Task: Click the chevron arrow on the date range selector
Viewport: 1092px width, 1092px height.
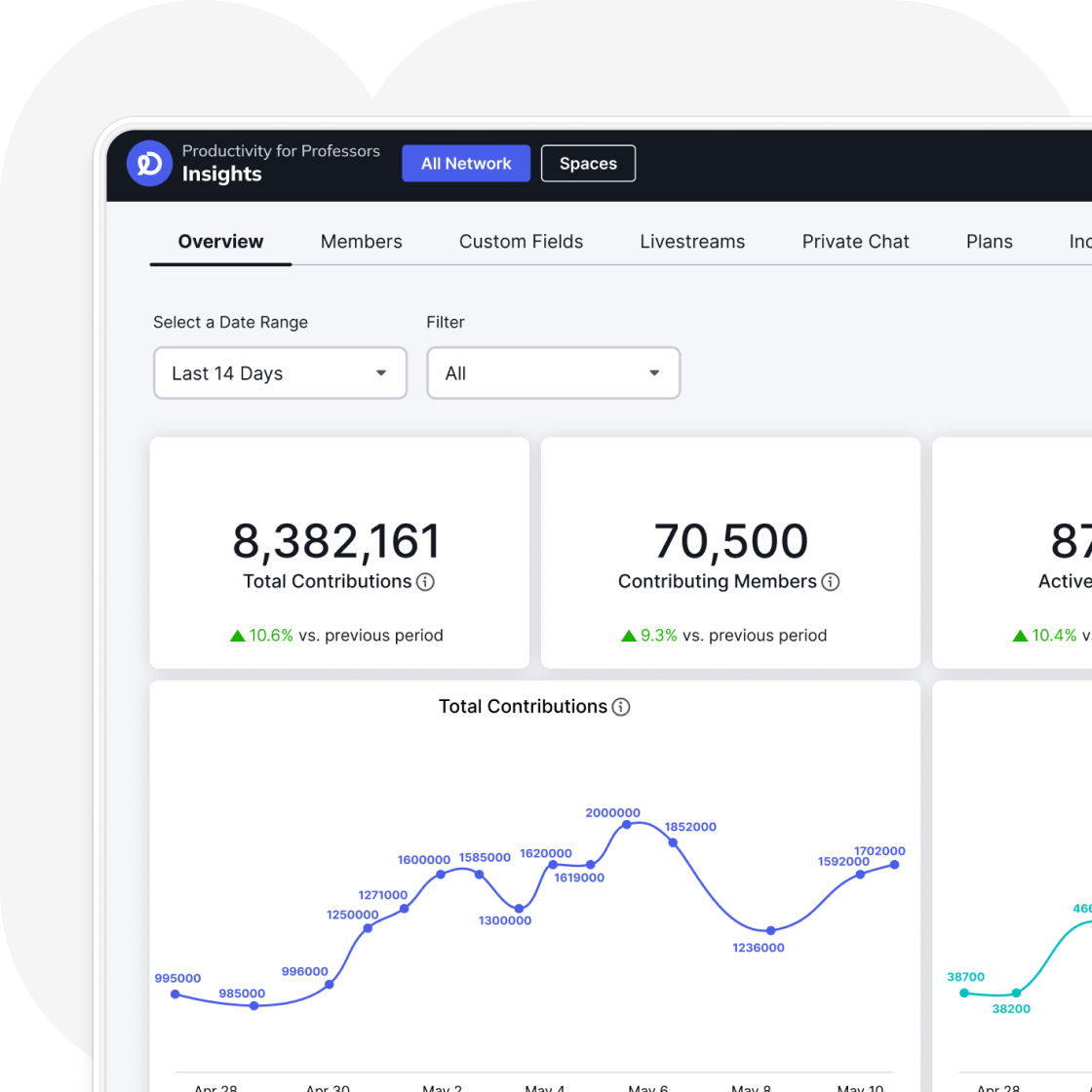Action: pyautogui.click(x=382, y=373)
